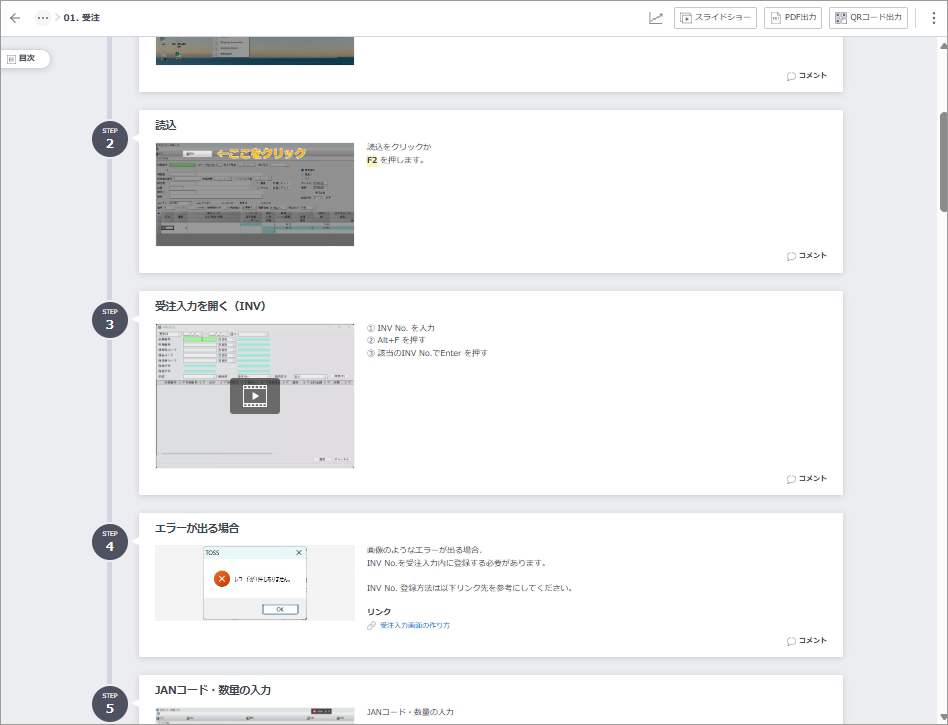The image size is (948, 725).
Task: Click the 受注入力を開く（INV）heading
Action: click(x=210, y=306)
